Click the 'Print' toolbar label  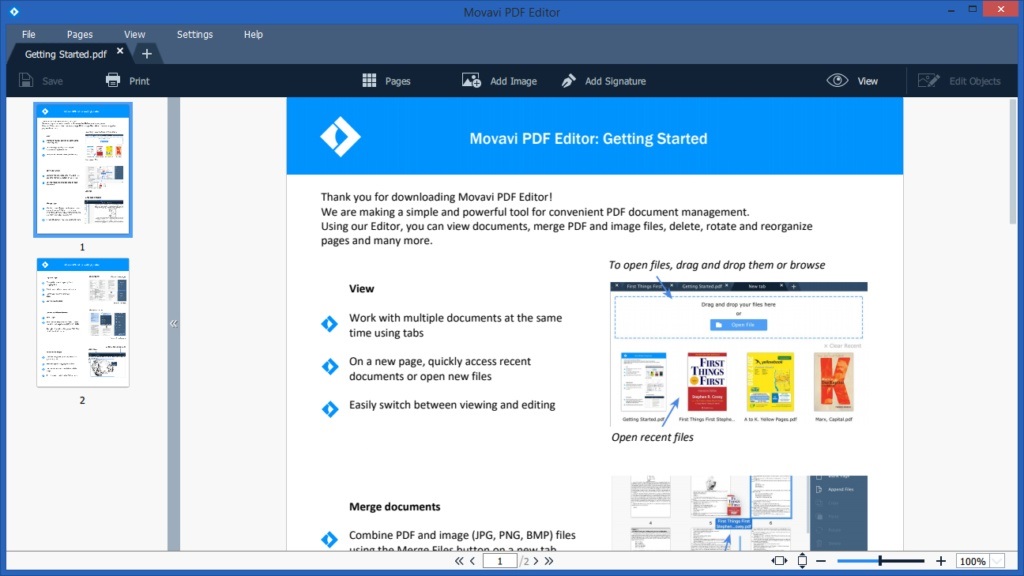click(139, 81)
